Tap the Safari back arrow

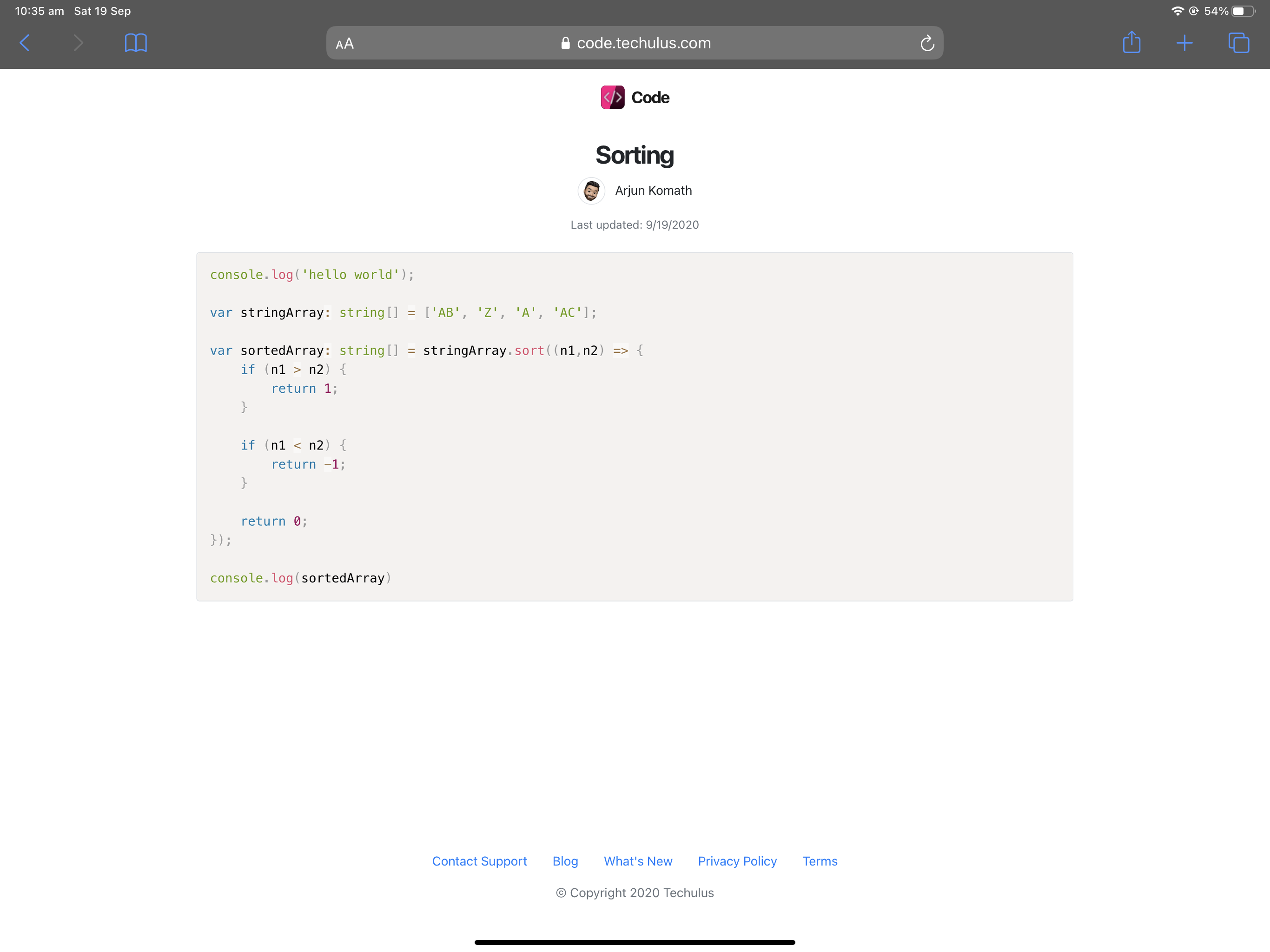pos(25,42)
